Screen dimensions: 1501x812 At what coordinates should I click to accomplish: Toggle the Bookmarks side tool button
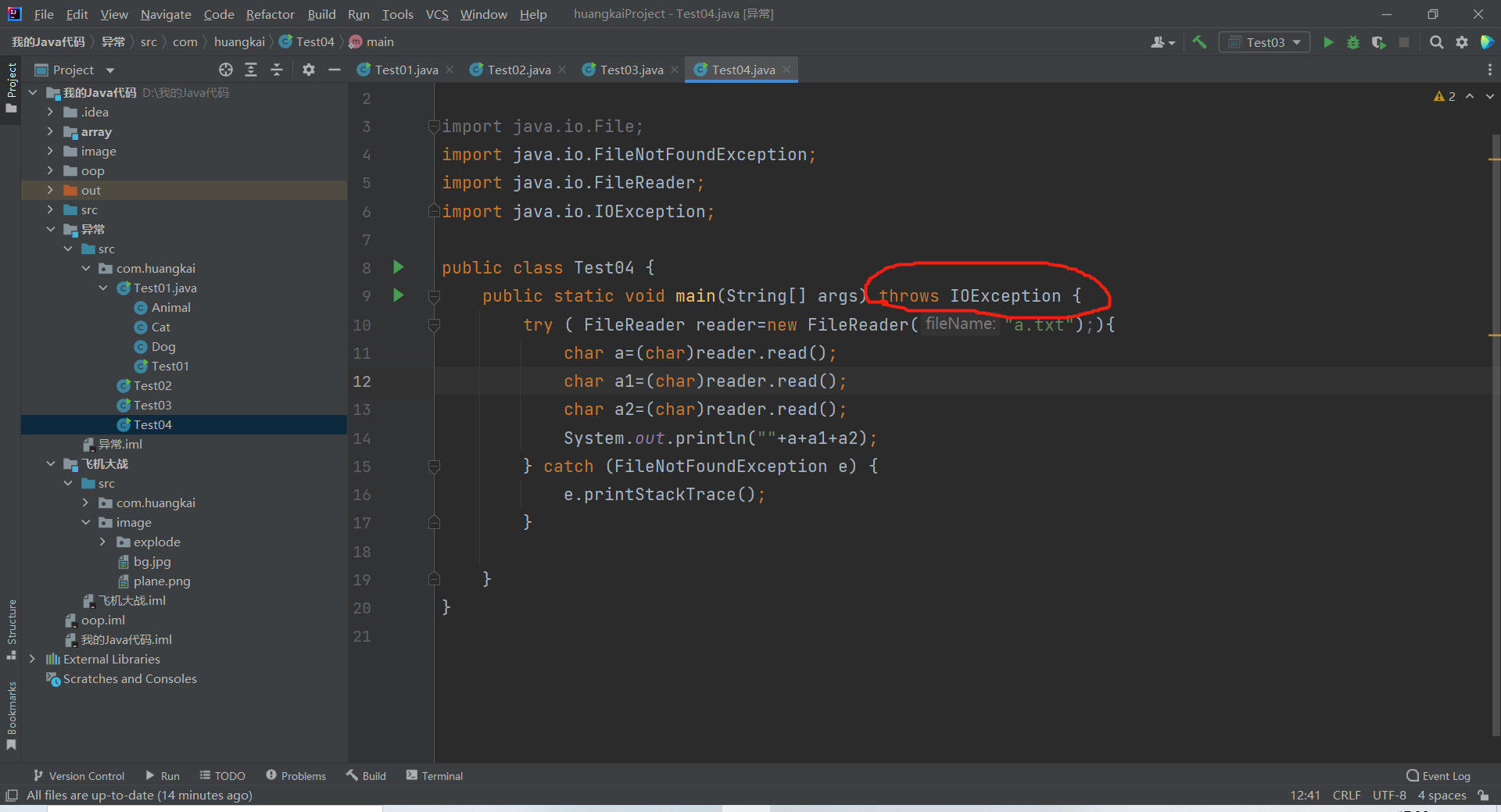pos(11,715)
